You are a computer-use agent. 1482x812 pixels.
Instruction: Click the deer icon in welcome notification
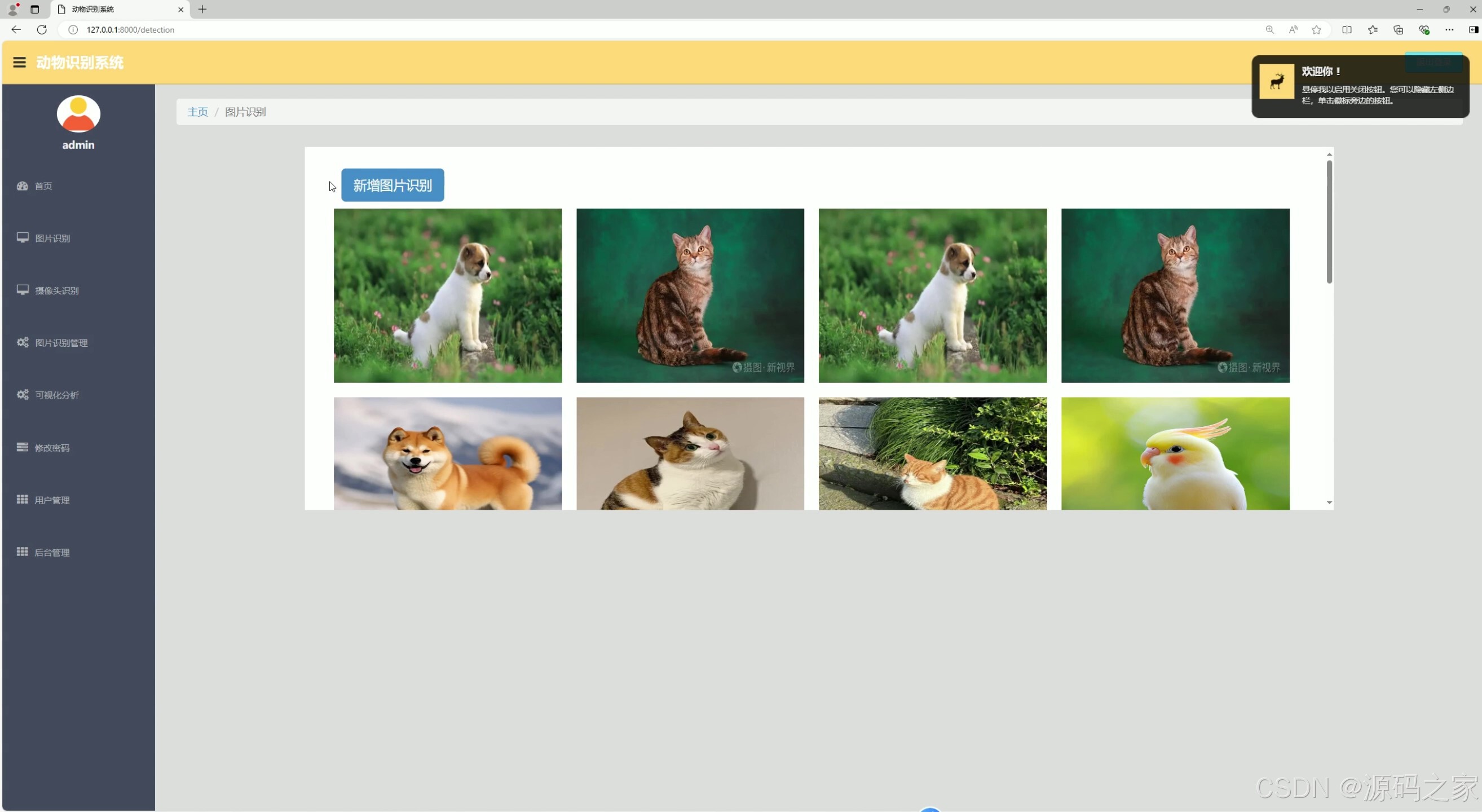tap(1277, 81)
